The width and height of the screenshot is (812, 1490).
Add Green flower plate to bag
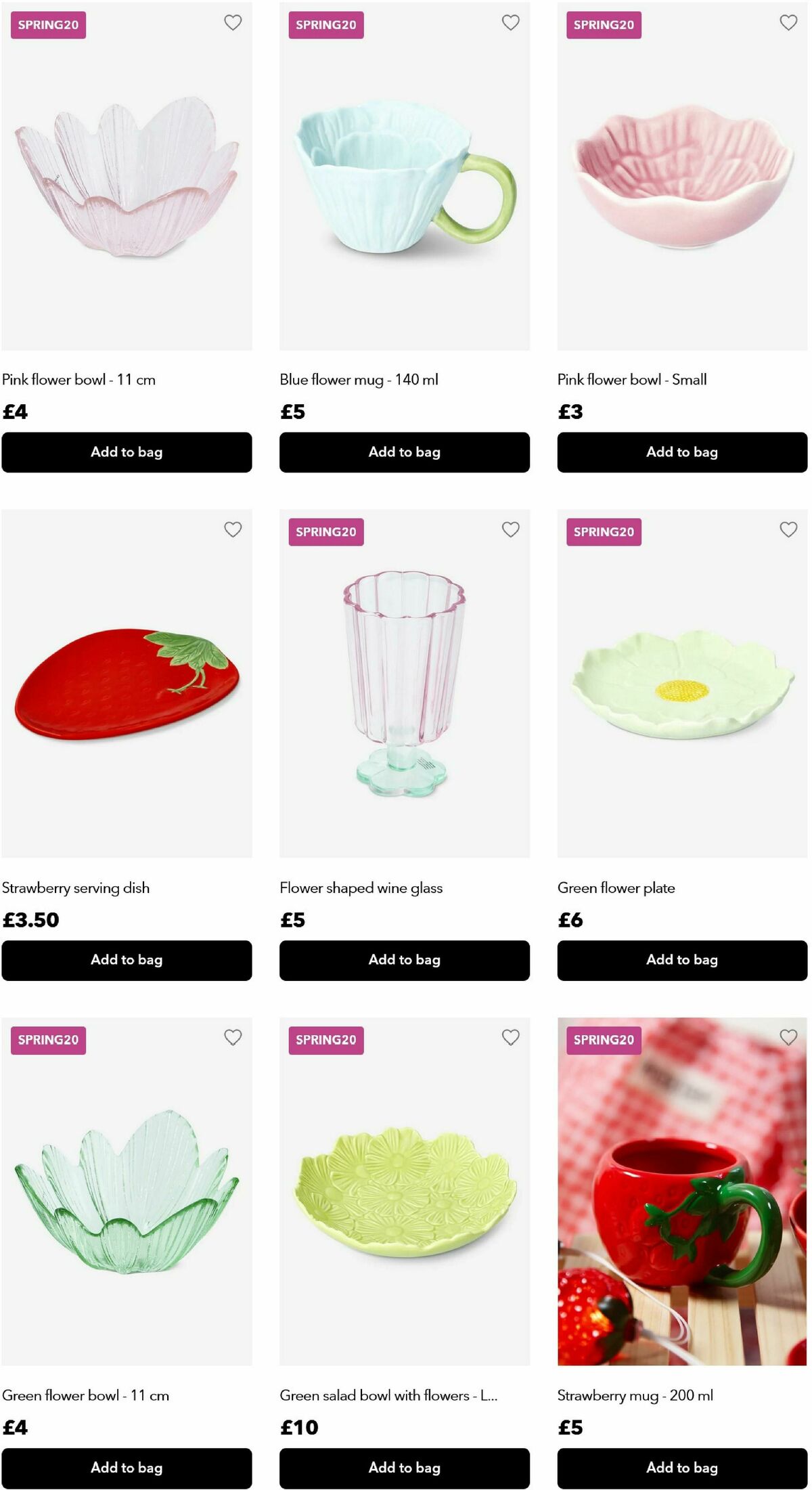point(682,960)
